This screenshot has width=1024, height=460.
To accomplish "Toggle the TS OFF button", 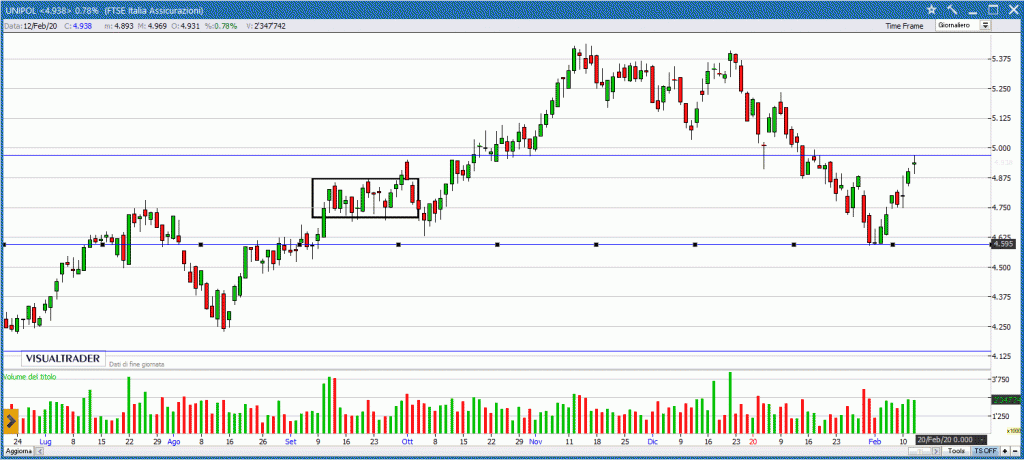I will click(985, 452).
